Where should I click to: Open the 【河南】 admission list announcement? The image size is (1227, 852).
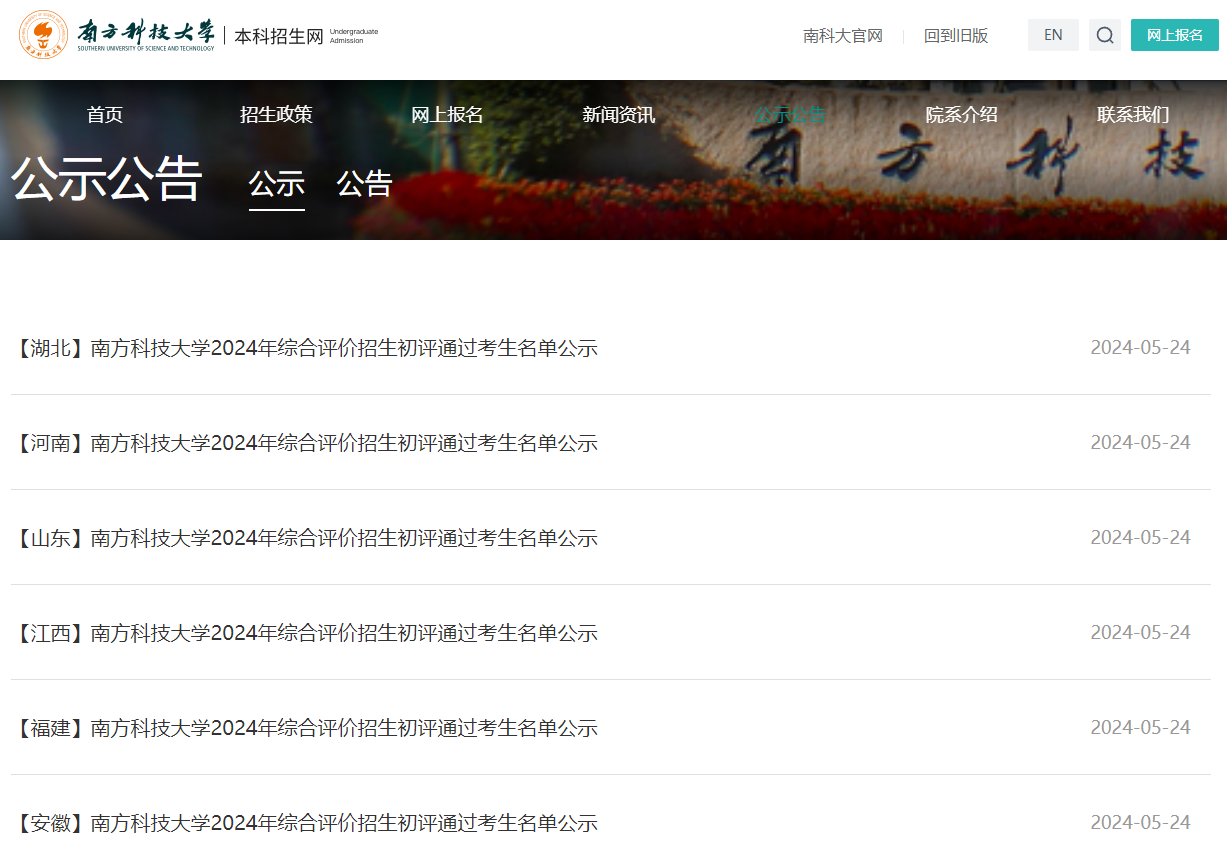pos(305,443)
